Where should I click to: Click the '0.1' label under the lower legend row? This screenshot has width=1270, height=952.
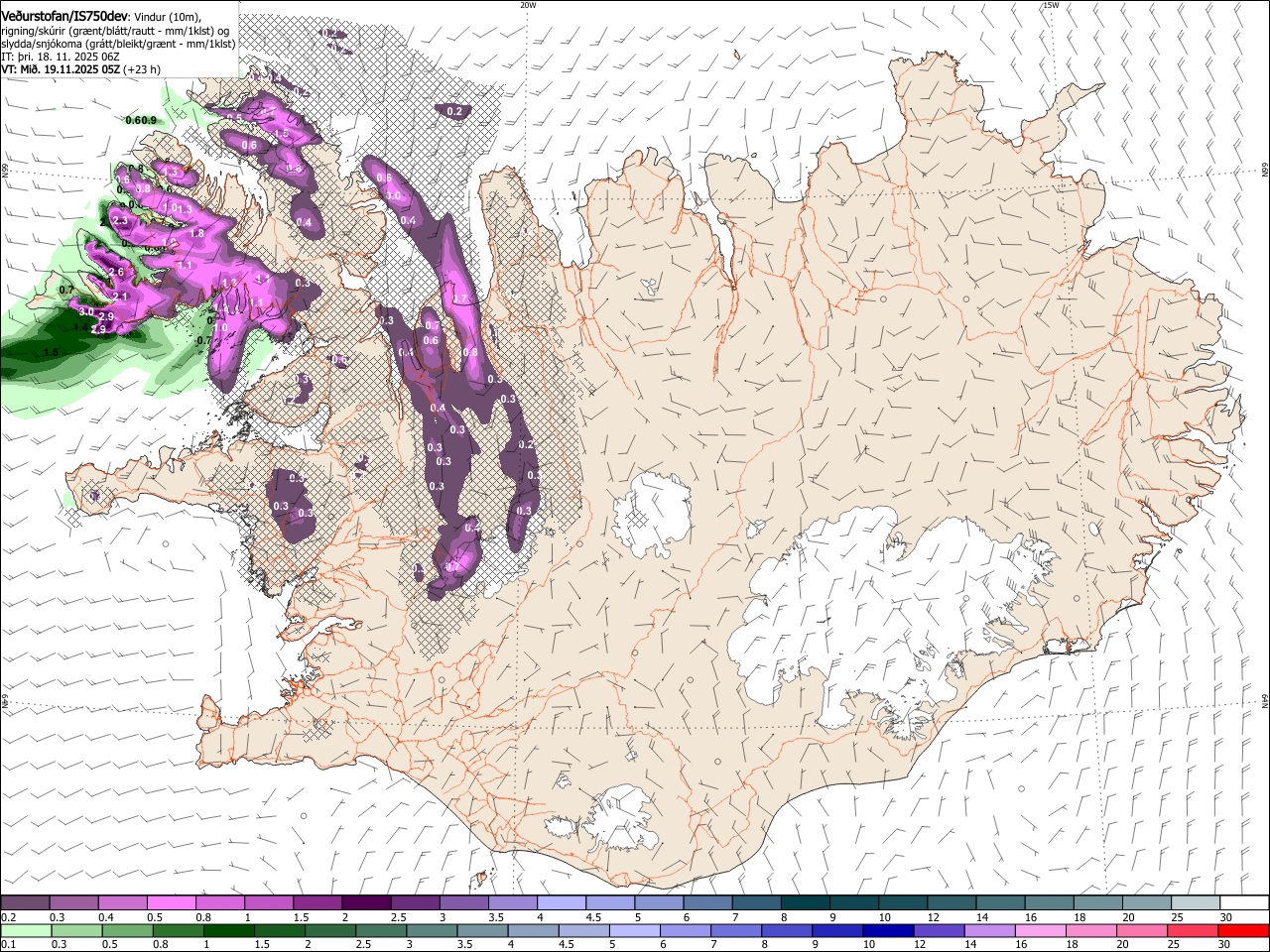tap(8, 945)
